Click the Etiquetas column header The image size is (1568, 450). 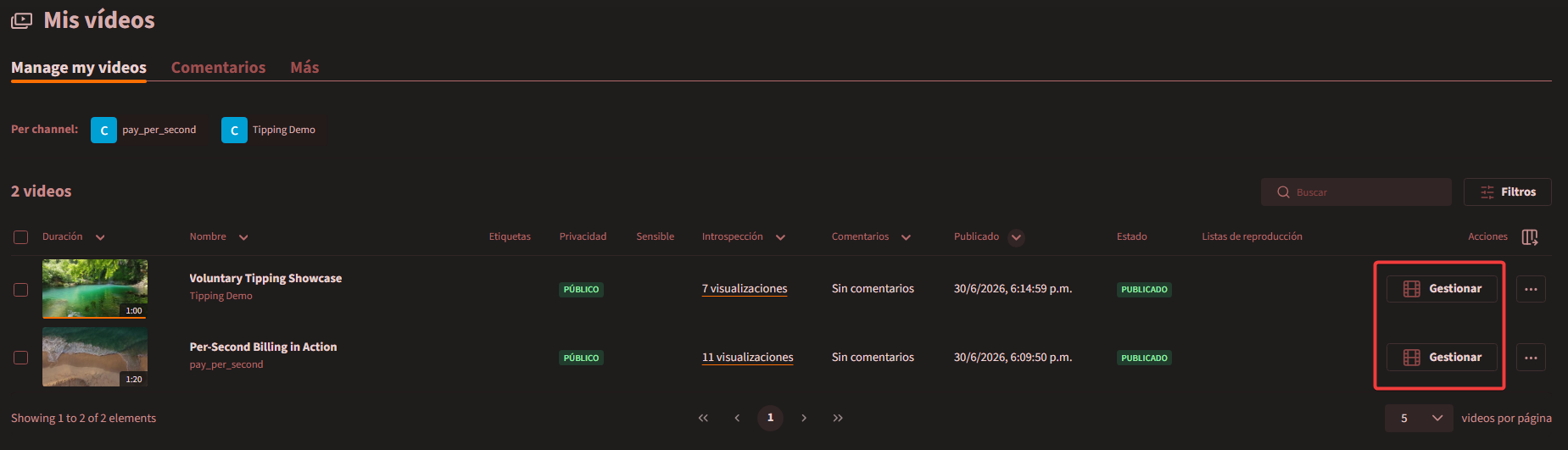(x=510, y=237)
